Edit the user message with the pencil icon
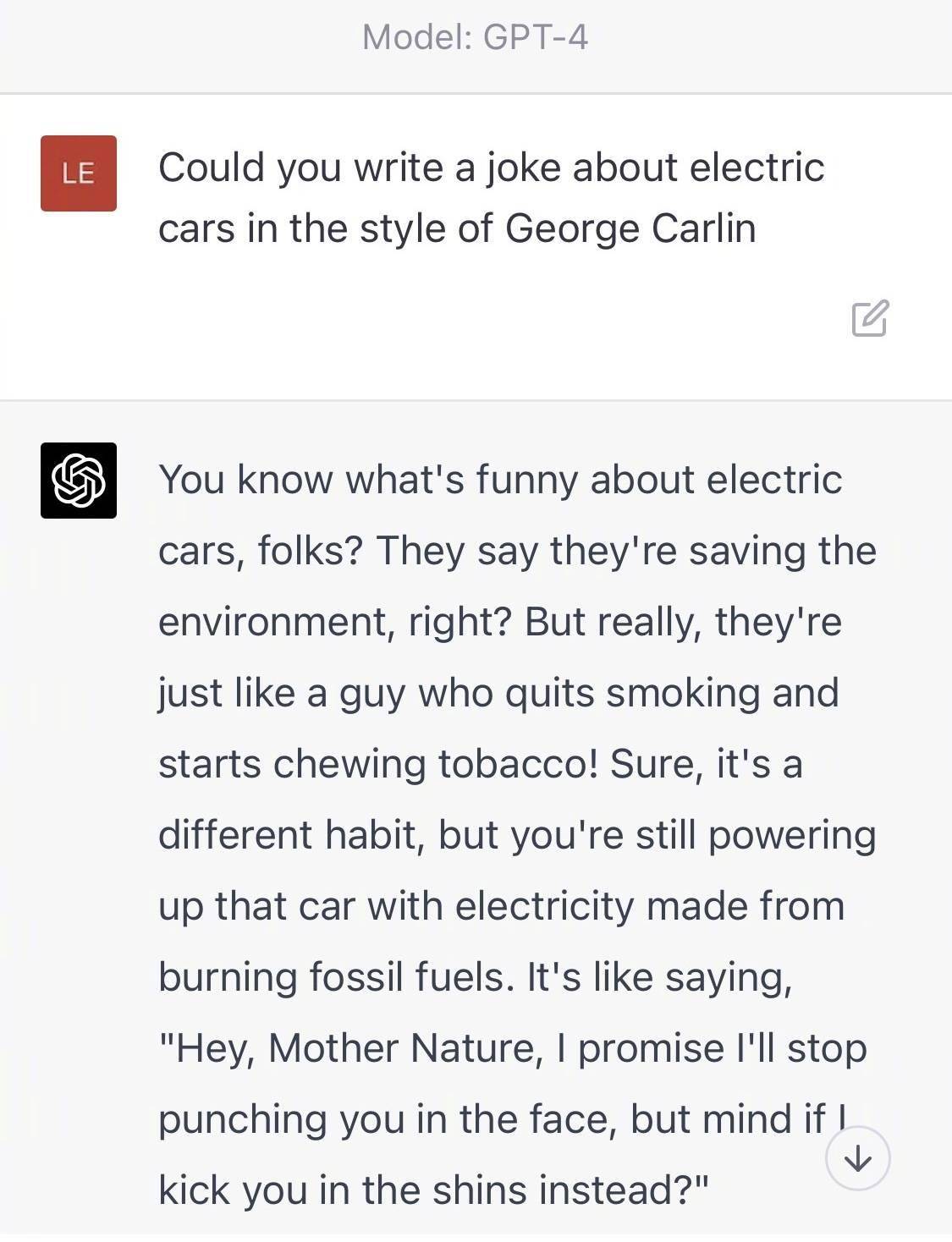The image size is (952, 1242). (870, 317)
